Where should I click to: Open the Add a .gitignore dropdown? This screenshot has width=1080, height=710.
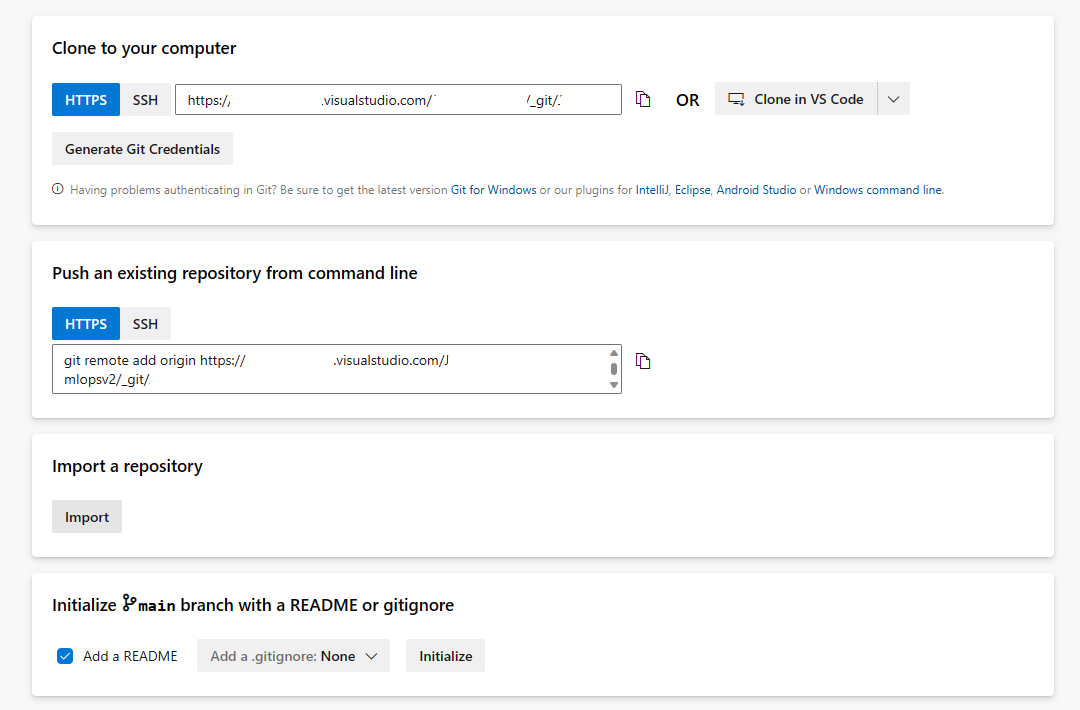tap(293, 656)
